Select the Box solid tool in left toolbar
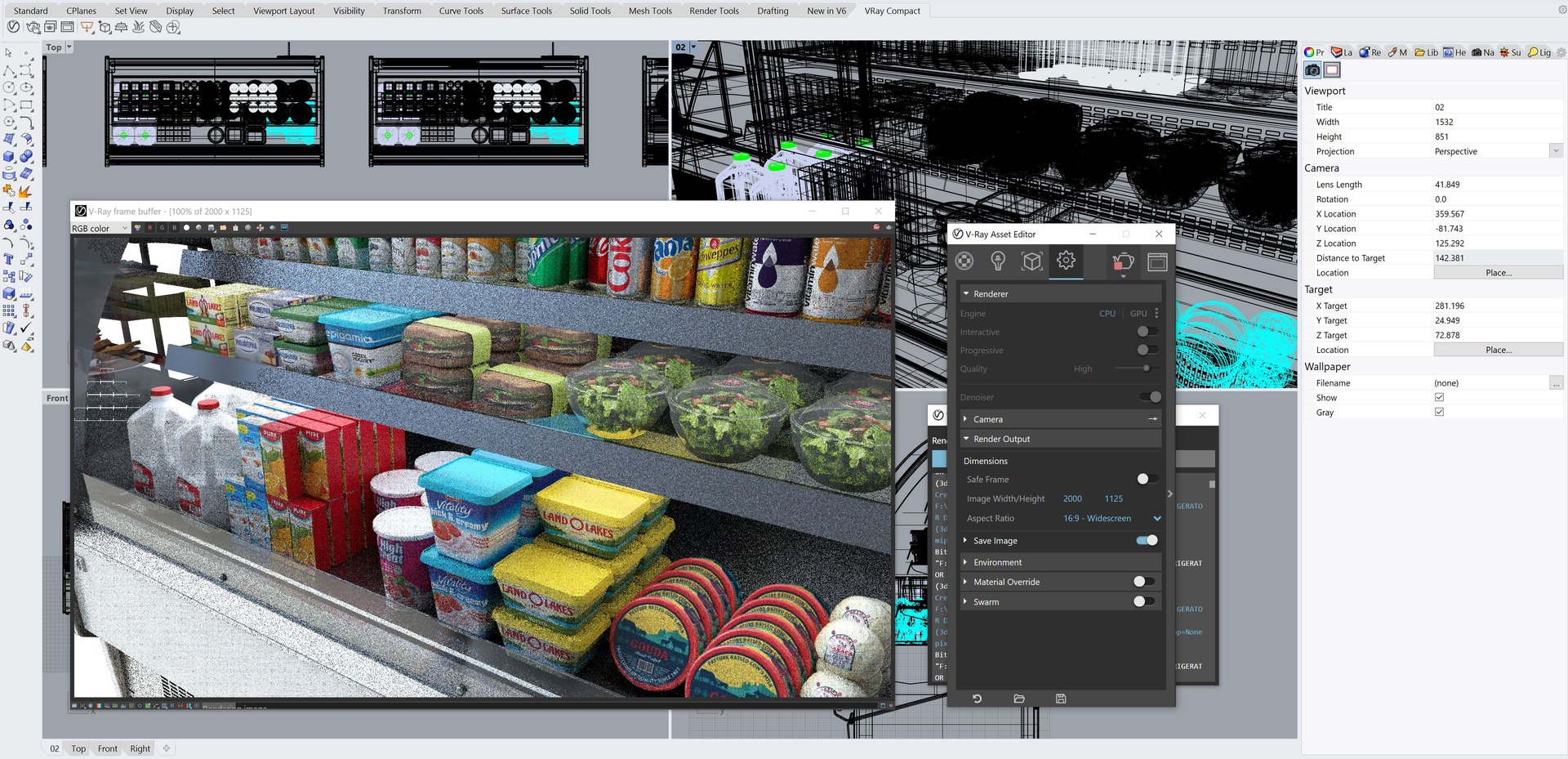This screenshot has width=1568, height=759. click(9, 156)
